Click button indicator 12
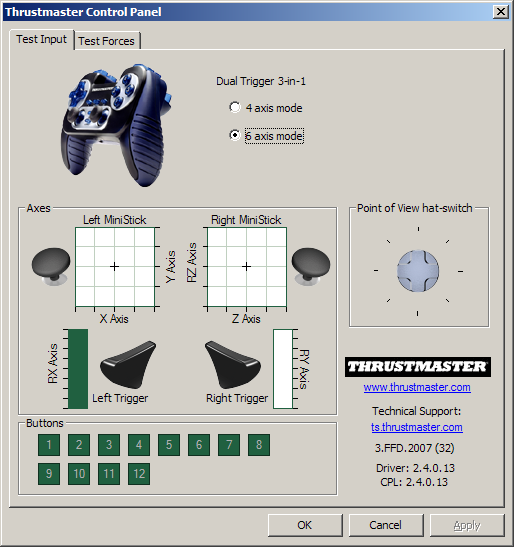 tap(139, 474)
